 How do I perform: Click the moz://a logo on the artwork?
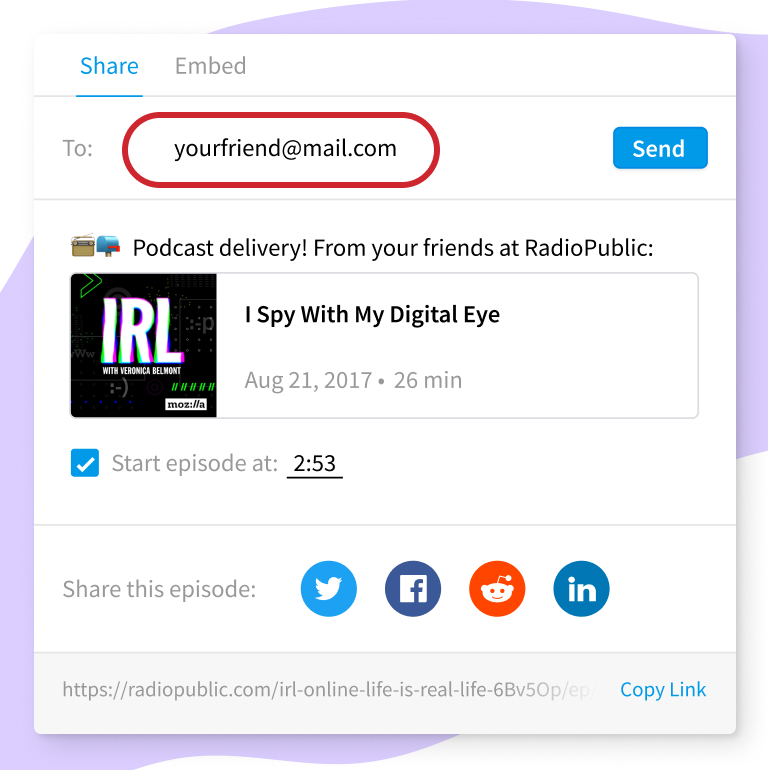click(x=186, y=404)
